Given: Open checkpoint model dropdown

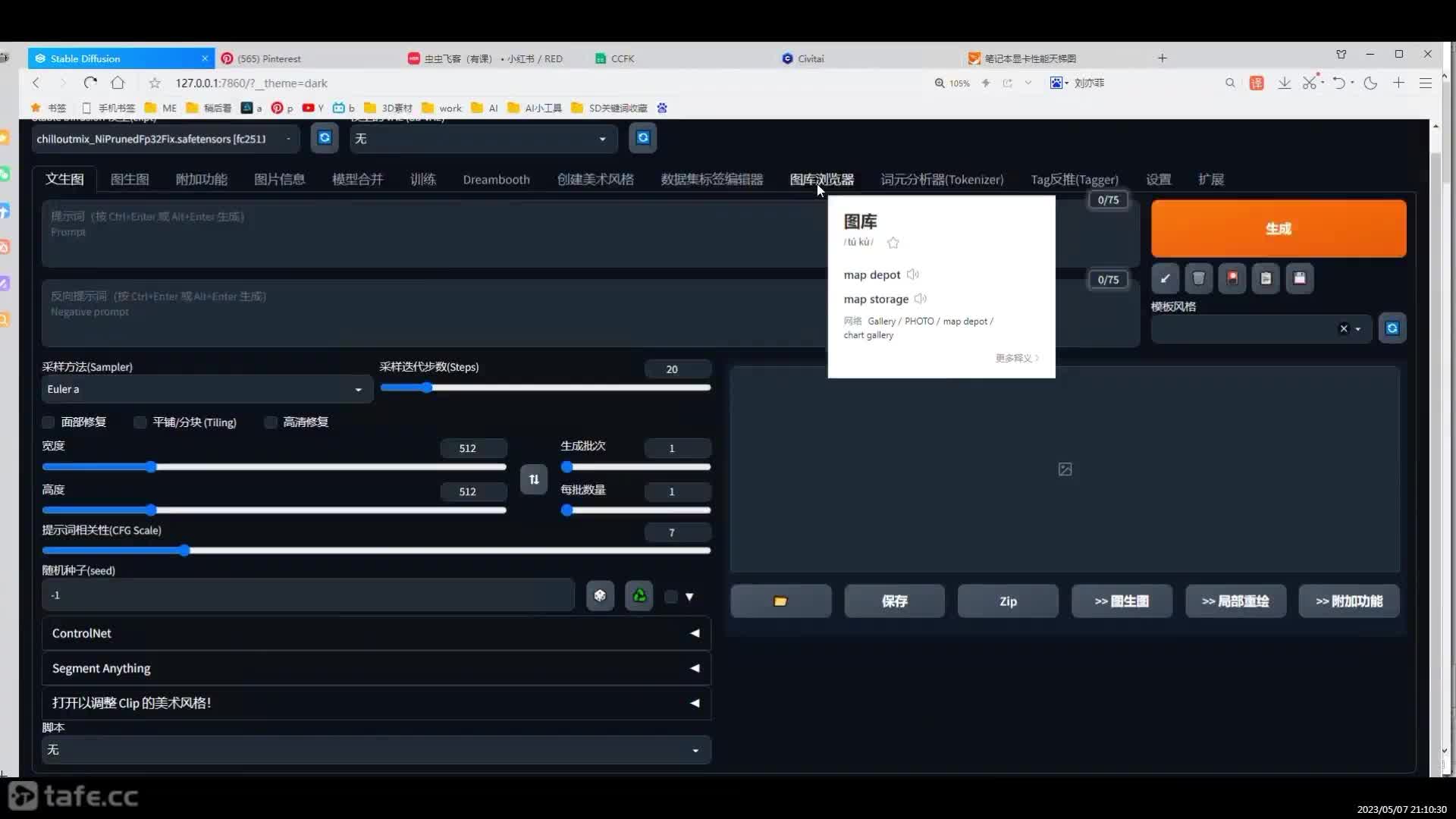Looking at the screenshot, I should (165, 139).
